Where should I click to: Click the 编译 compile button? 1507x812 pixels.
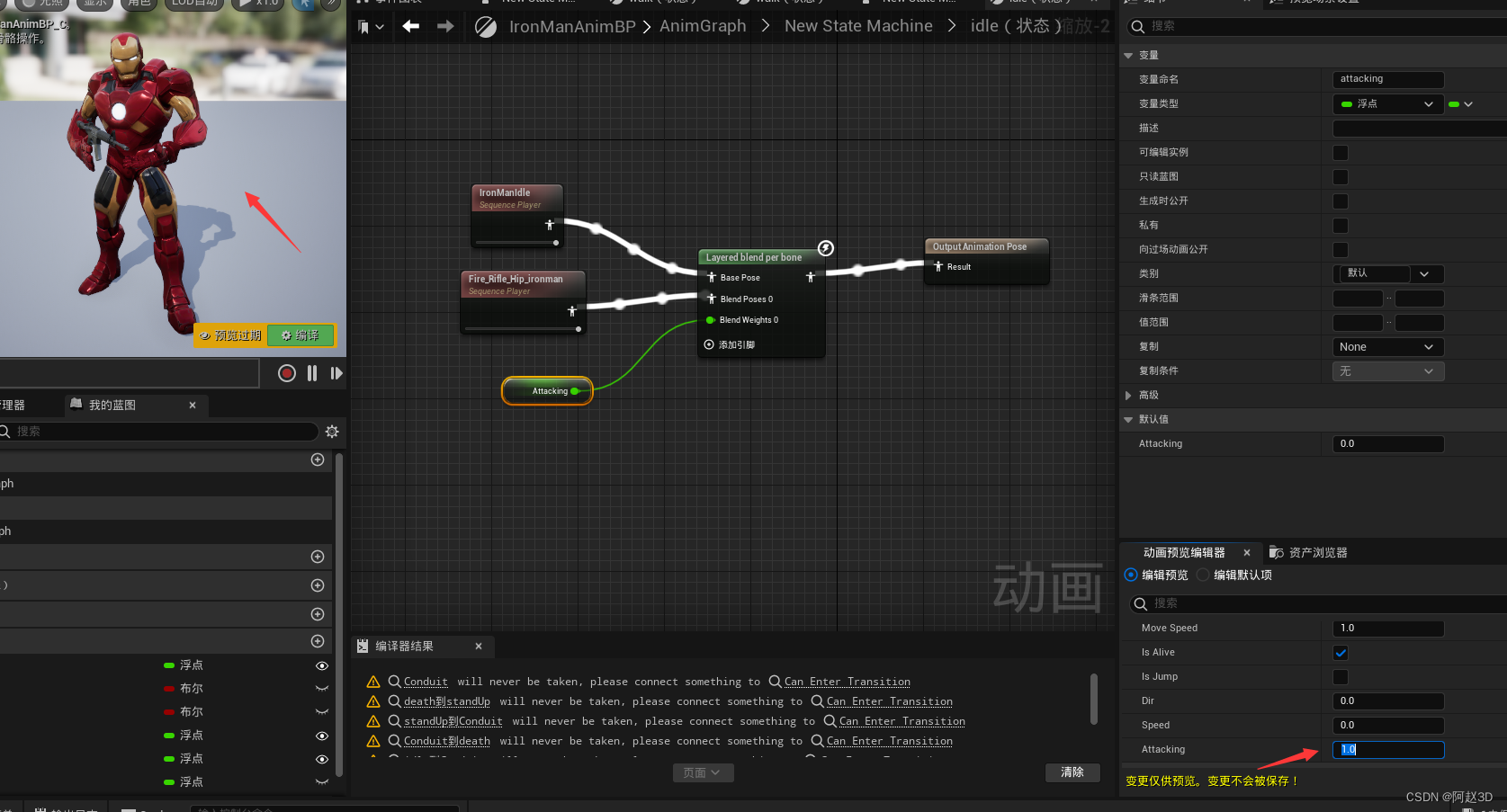pos(301,335)
